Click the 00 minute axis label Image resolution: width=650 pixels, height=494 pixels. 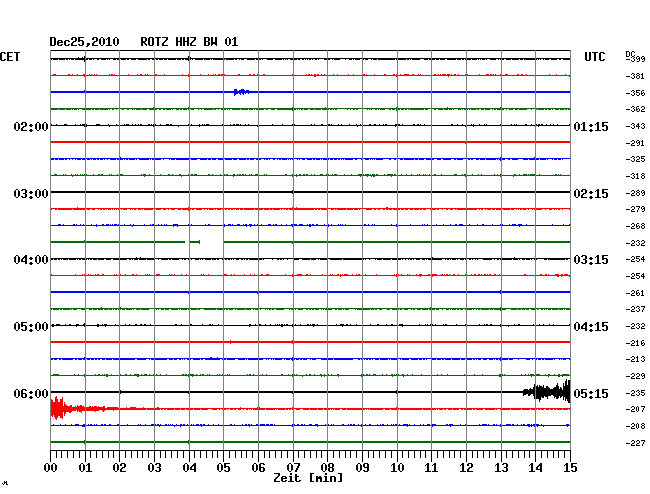(51, 468)
